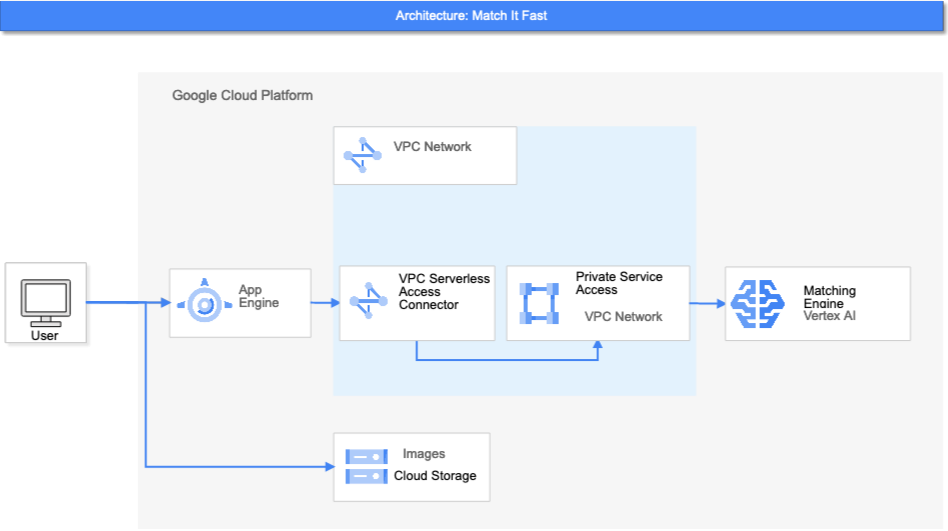Click the User monitor icon
This screenshot has height=531, width=948.
click(46, 302)
